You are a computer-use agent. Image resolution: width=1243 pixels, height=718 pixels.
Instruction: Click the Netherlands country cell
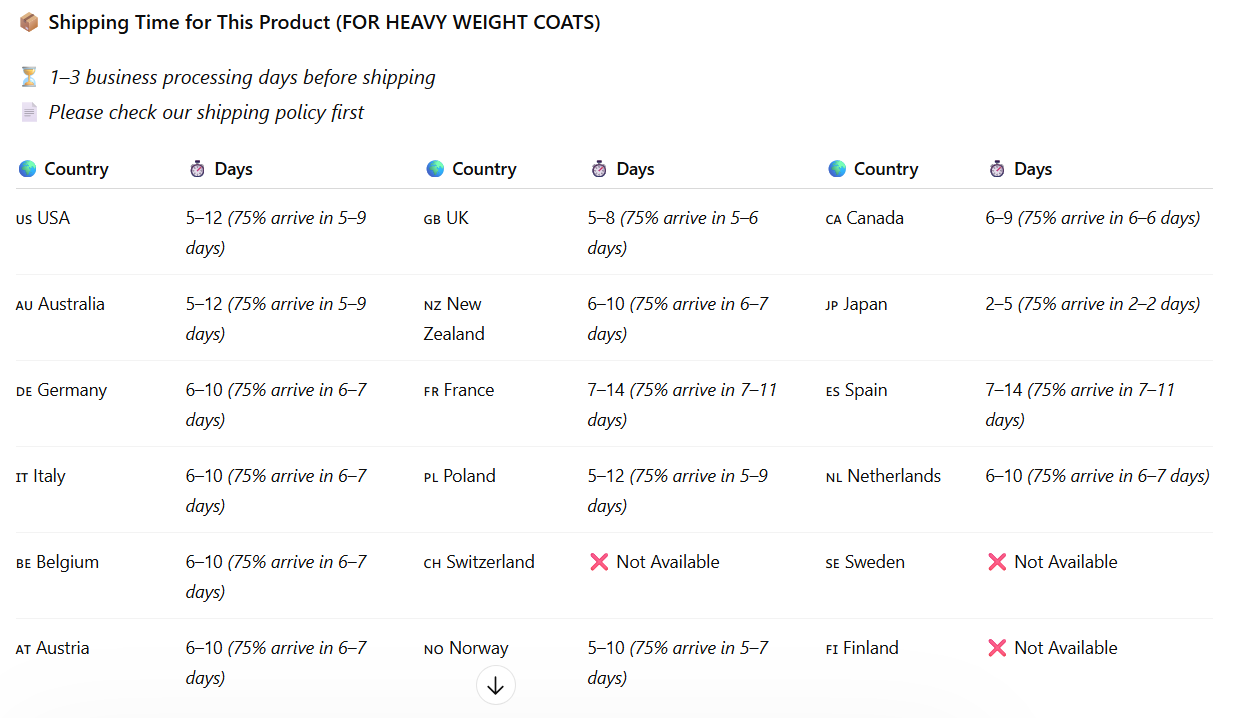(883, 476)
